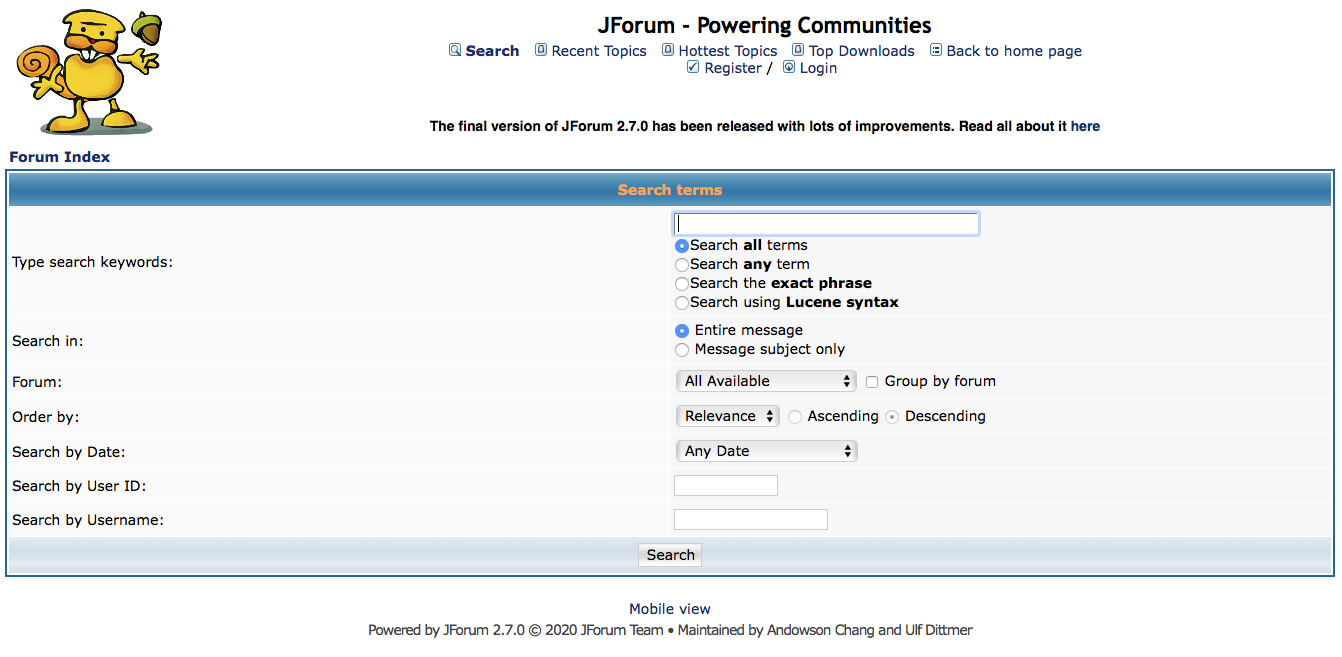1342x657 pixels.
Task: Expand the Relevance order-by dropdown
Action: (x=728, y=416)
